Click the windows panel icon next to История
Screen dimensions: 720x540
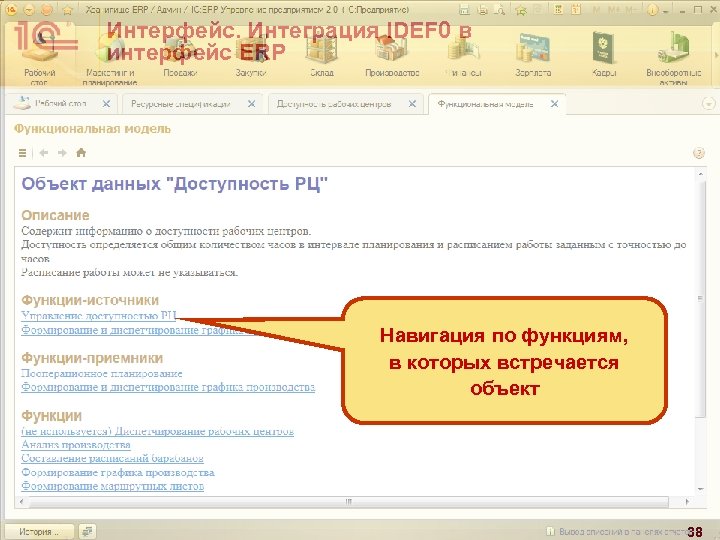87,531
